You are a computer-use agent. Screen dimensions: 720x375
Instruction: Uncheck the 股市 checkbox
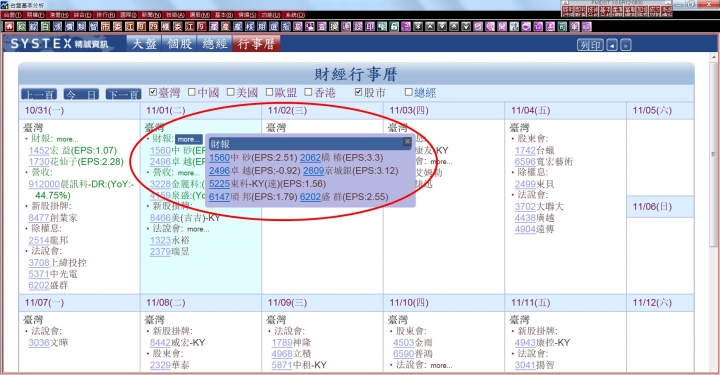point(359,92)
